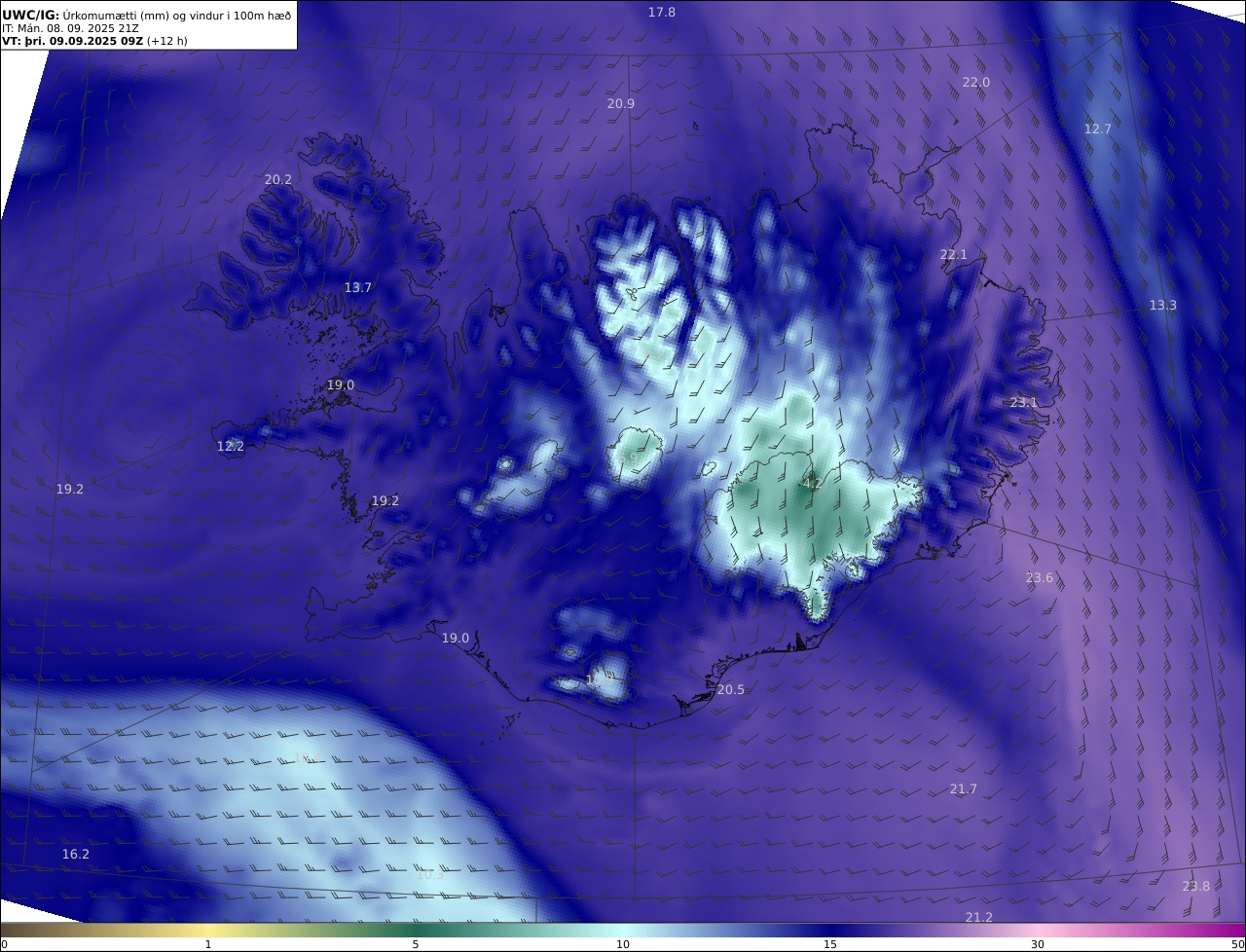Click the 5 tick on the color scale
1246x952 pixels.
click(416, 944)
